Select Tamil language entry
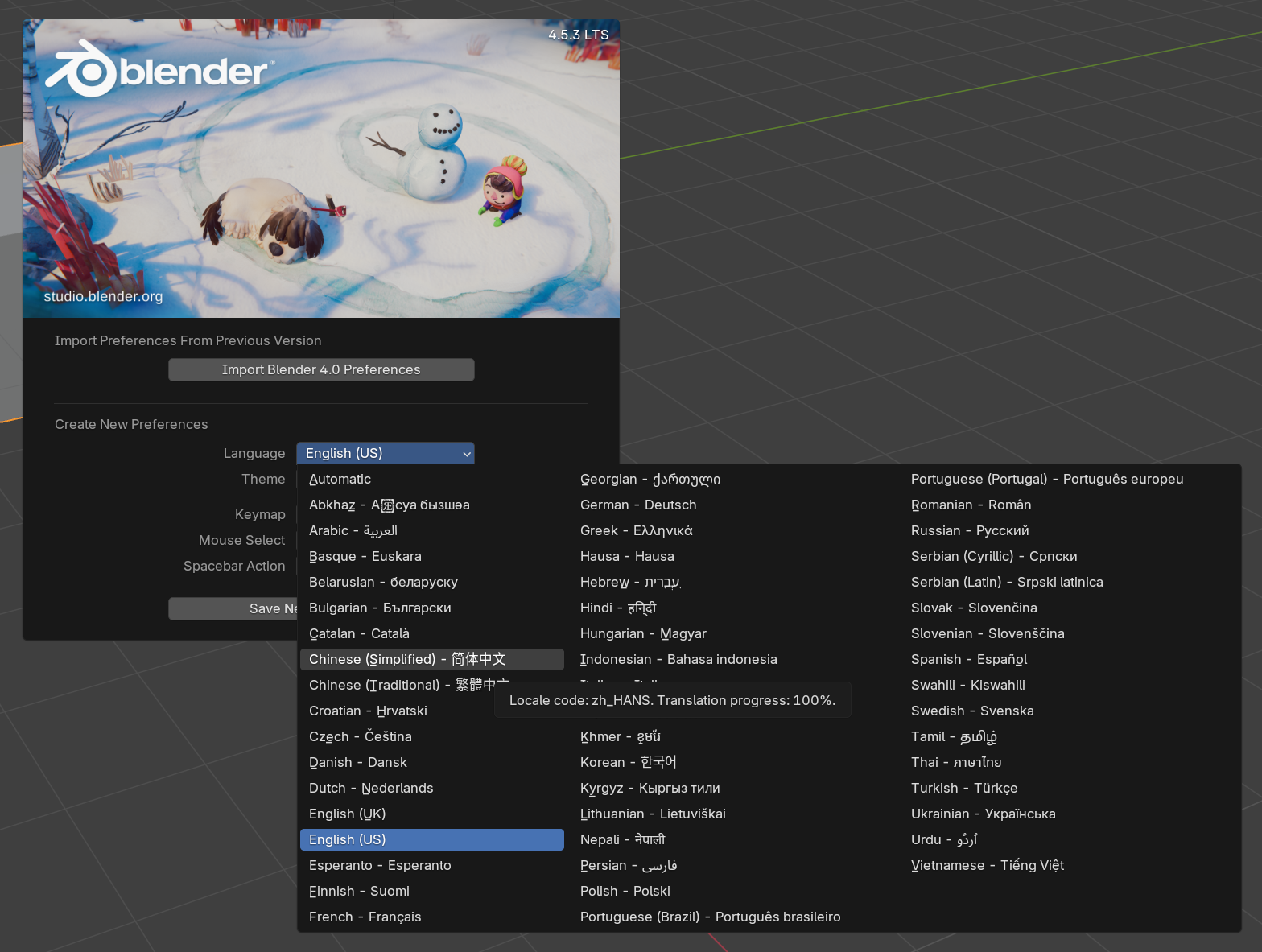Image resolution: width=1262 pixels, height=952 pixels. pyautogui.click(x=1070, y=736)
